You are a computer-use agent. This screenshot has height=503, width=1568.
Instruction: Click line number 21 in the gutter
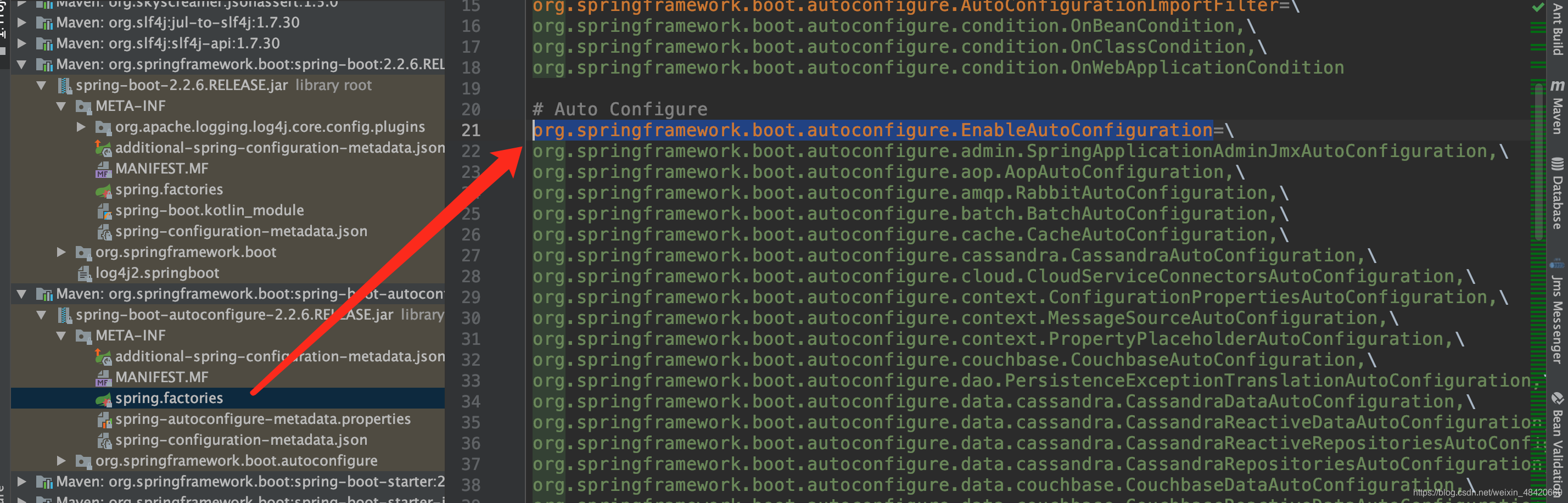pos(471,130)
